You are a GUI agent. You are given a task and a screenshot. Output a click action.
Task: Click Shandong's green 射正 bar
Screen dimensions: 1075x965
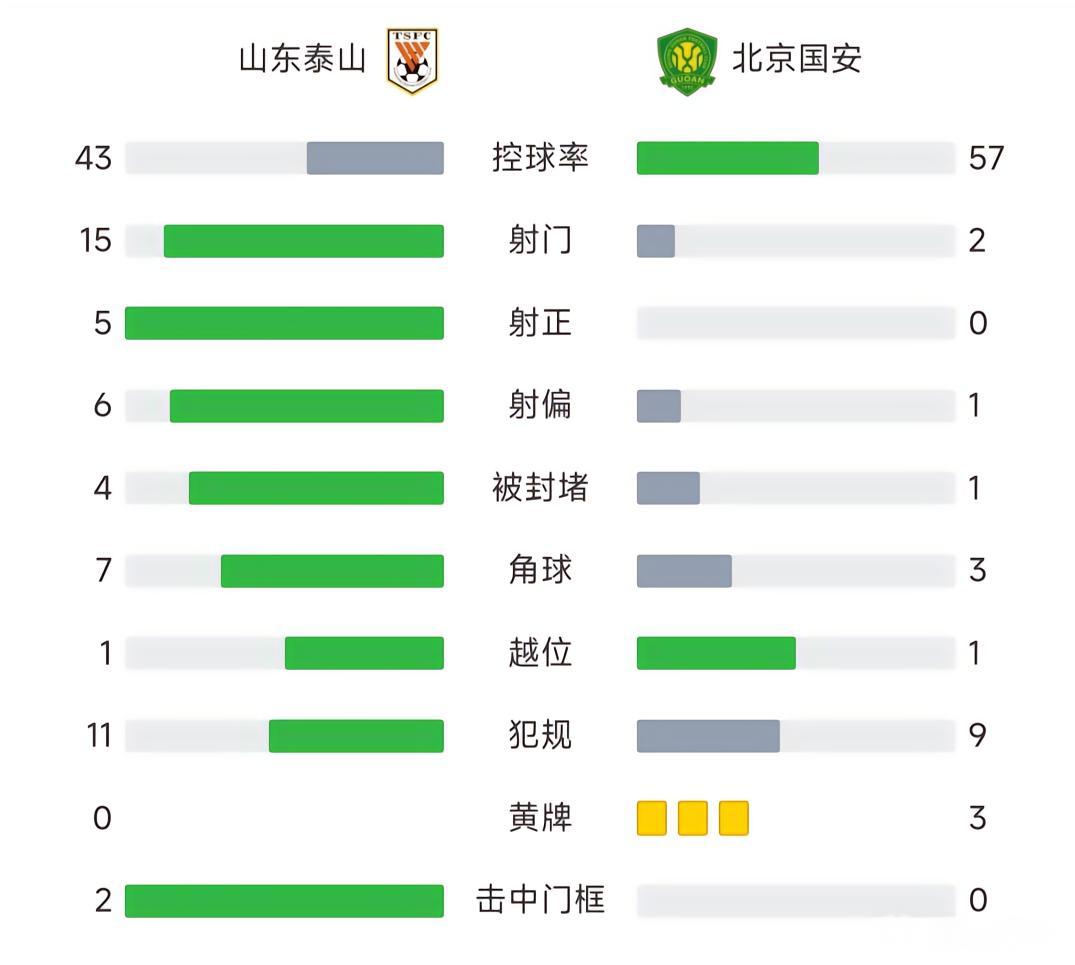[284, 323]
